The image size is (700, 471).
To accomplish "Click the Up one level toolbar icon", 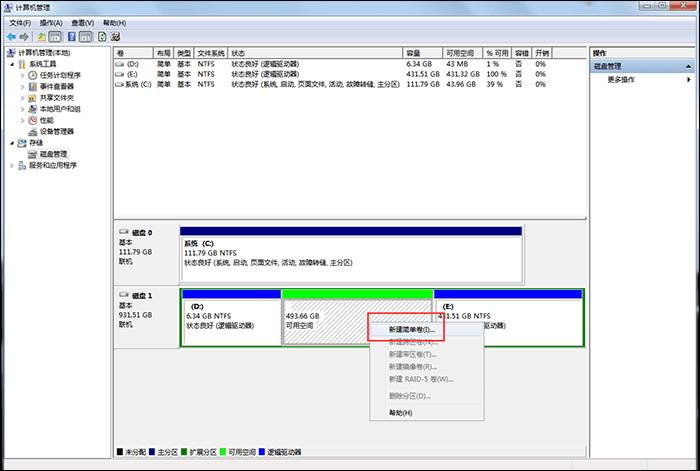I will [x=42, y=37].
